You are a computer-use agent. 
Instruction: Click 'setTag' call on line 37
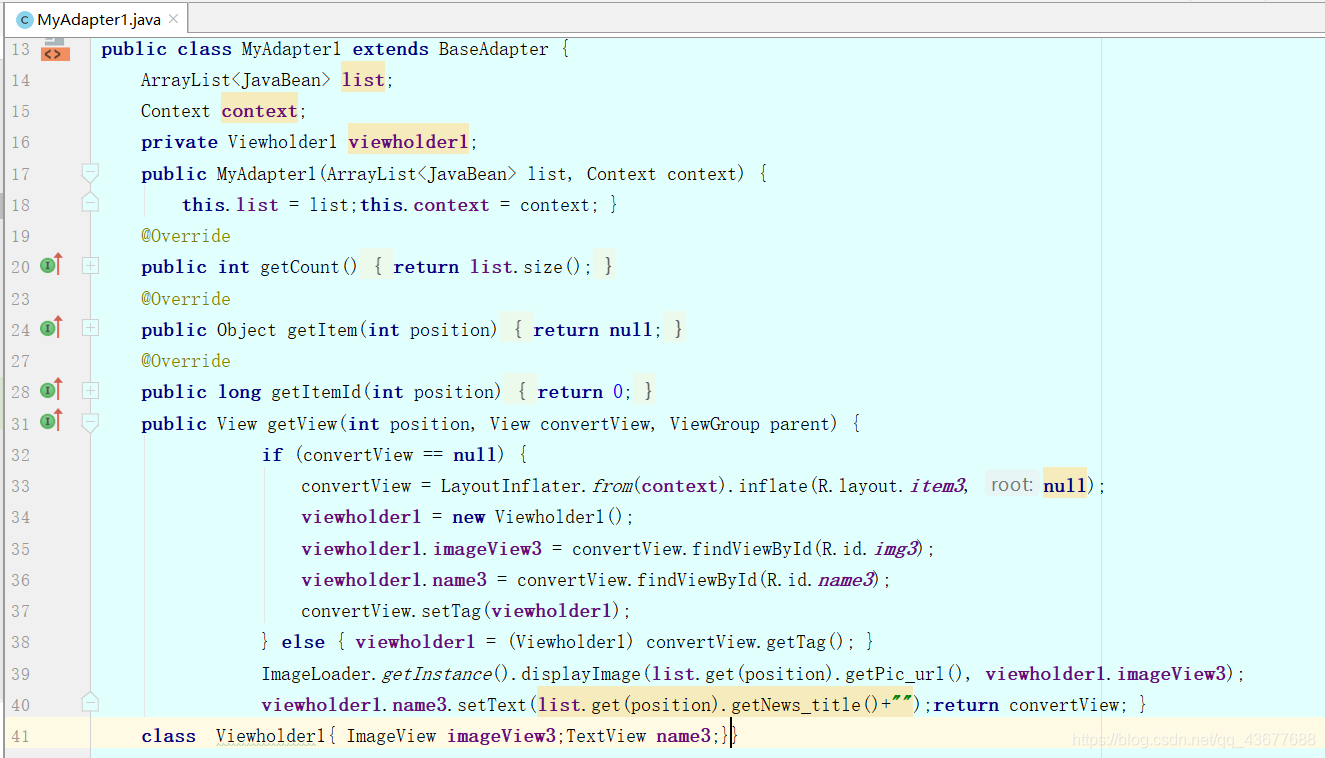tap(452, 611)
